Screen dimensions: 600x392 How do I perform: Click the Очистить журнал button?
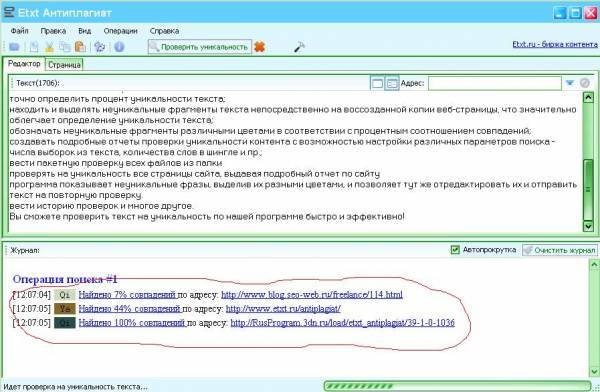point(560,250)
